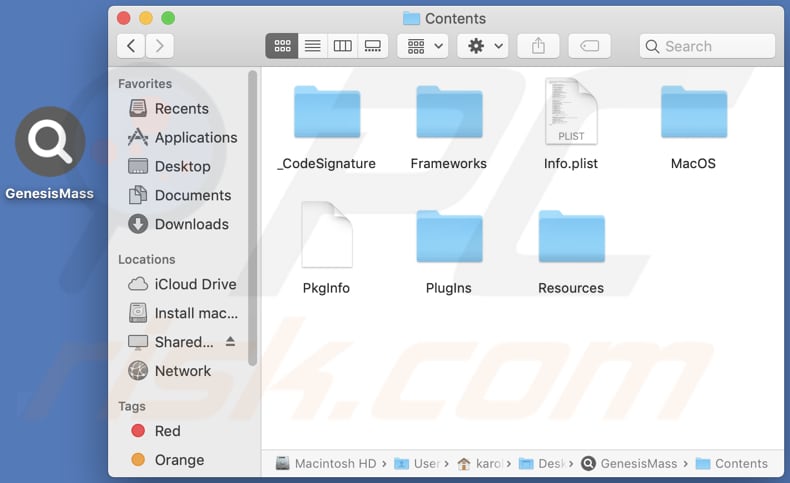Click the Locations section header
The height and width of the screenshot is (483, 790).
pos(147,259)
